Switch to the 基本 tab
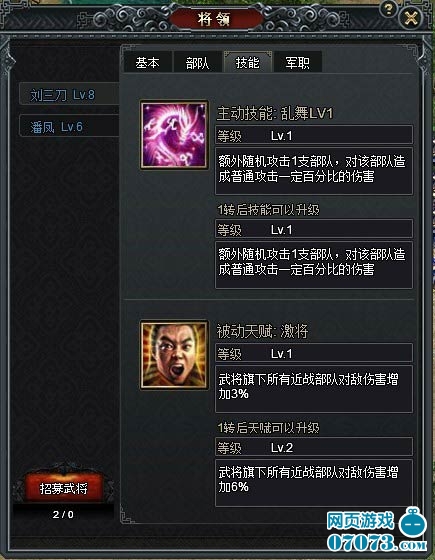This screenshot has height=560, width=435. pyautogui.click(x=147, y=62)
